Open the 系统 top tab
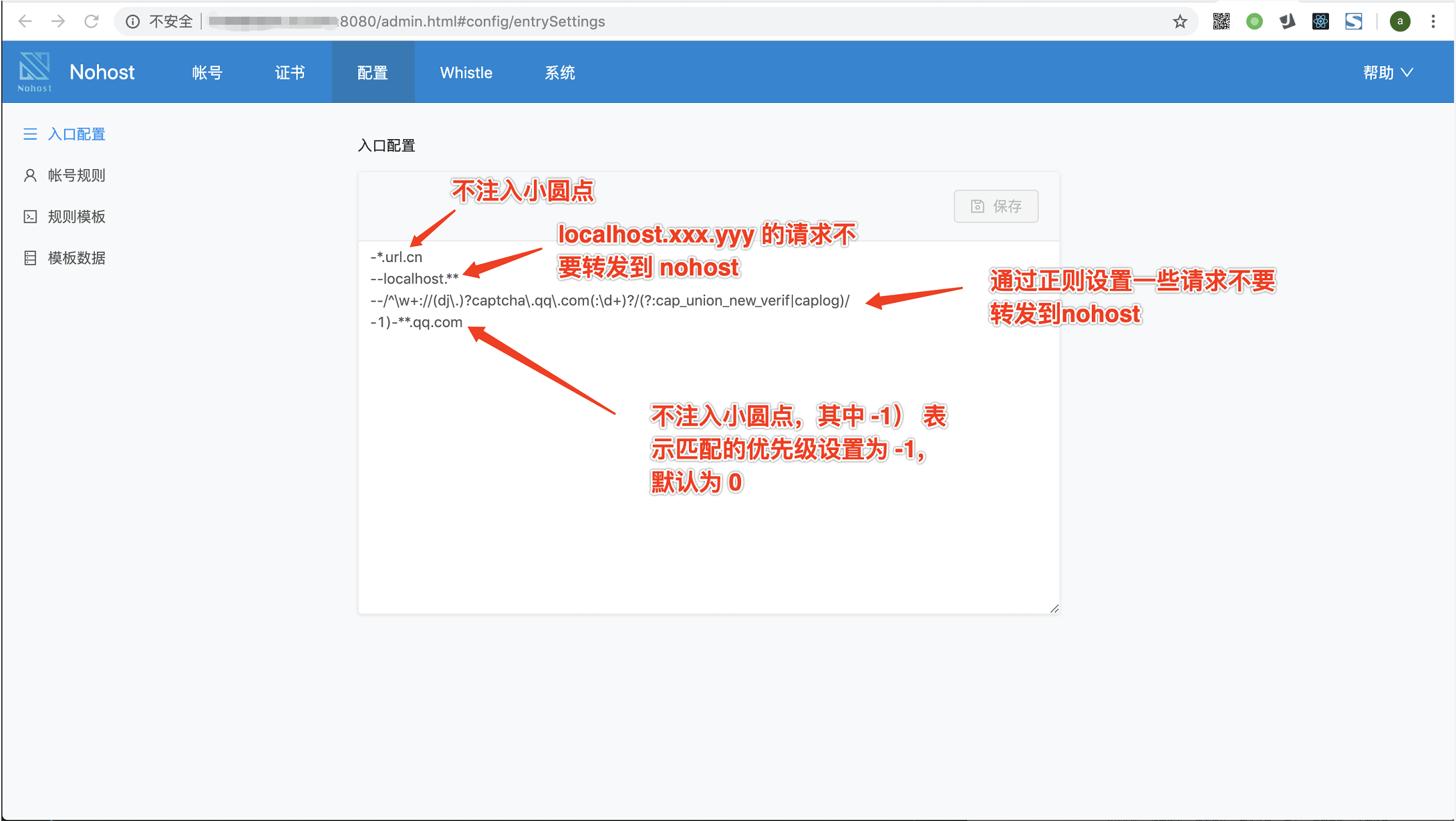Viewport: 1456px width, 821px height. click(560, 72)
